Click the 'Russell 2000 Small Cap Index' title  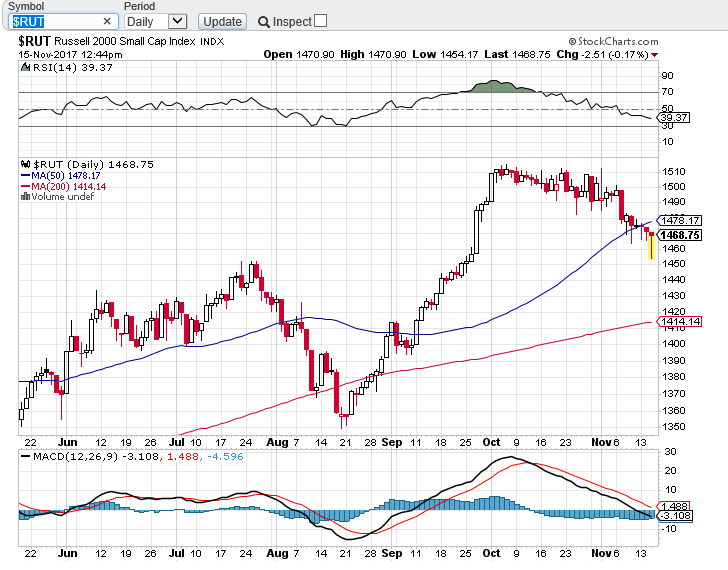125,42
